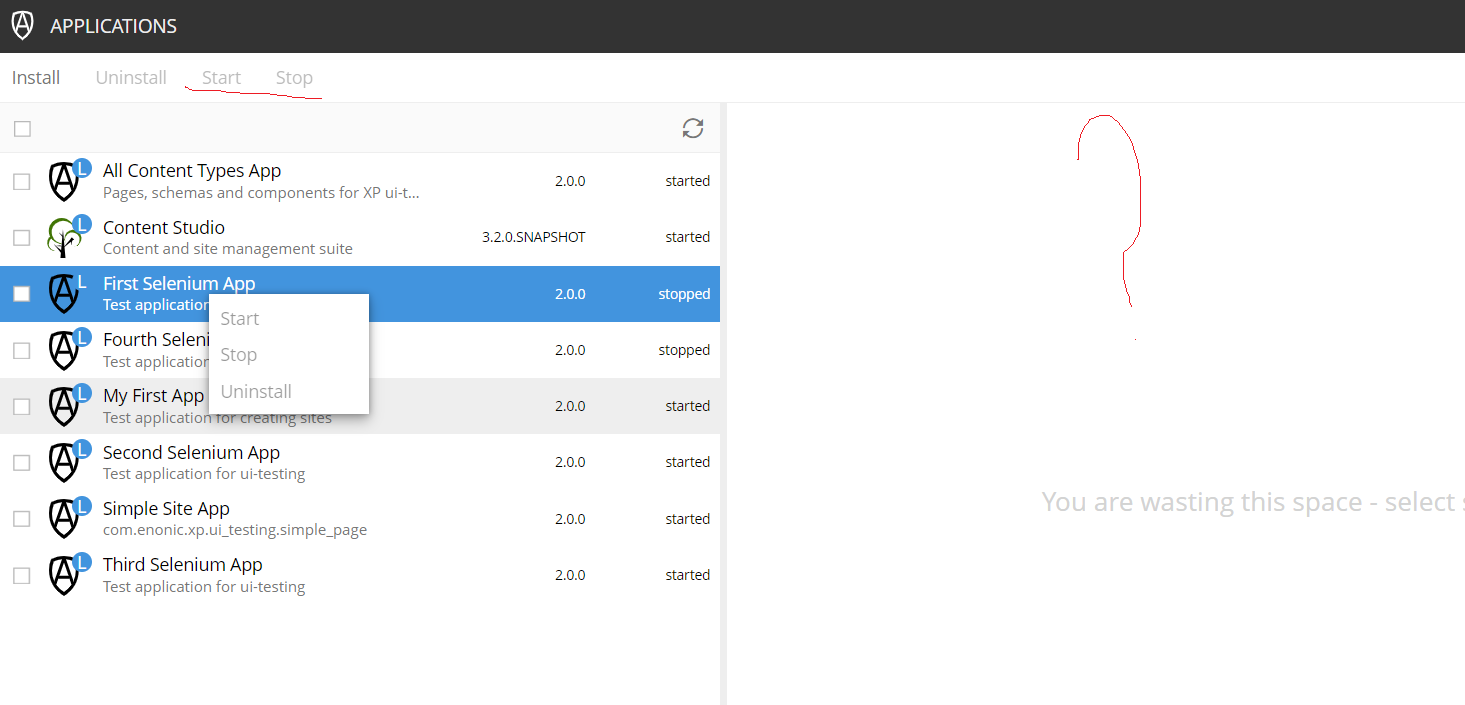Click the APPLICATIONS header title
The image size is (1465, 705).
click(x=113, y=26)
